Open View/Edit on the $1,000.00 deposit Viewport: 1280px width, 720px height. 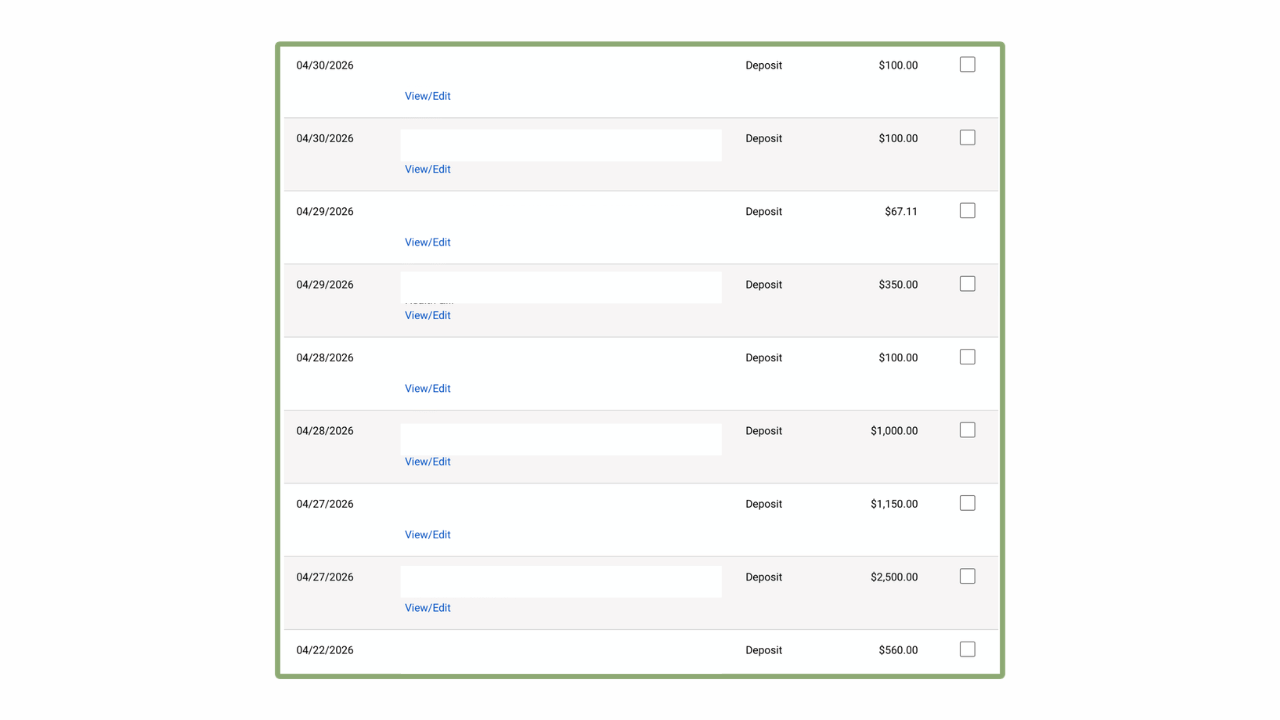[x=428, y=461]
